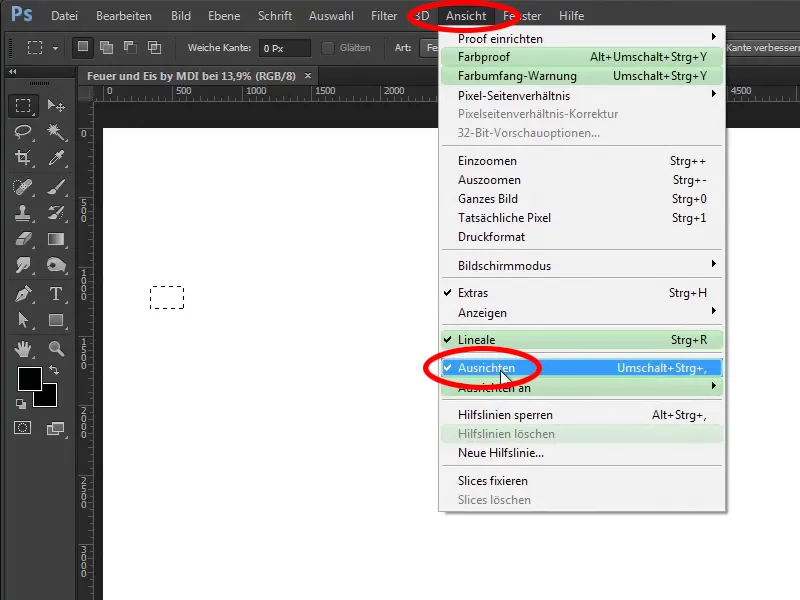Screen dimensions: 800x600
Task: Select the Move tool
Action: pyautogui.click(x=56, y=106)
